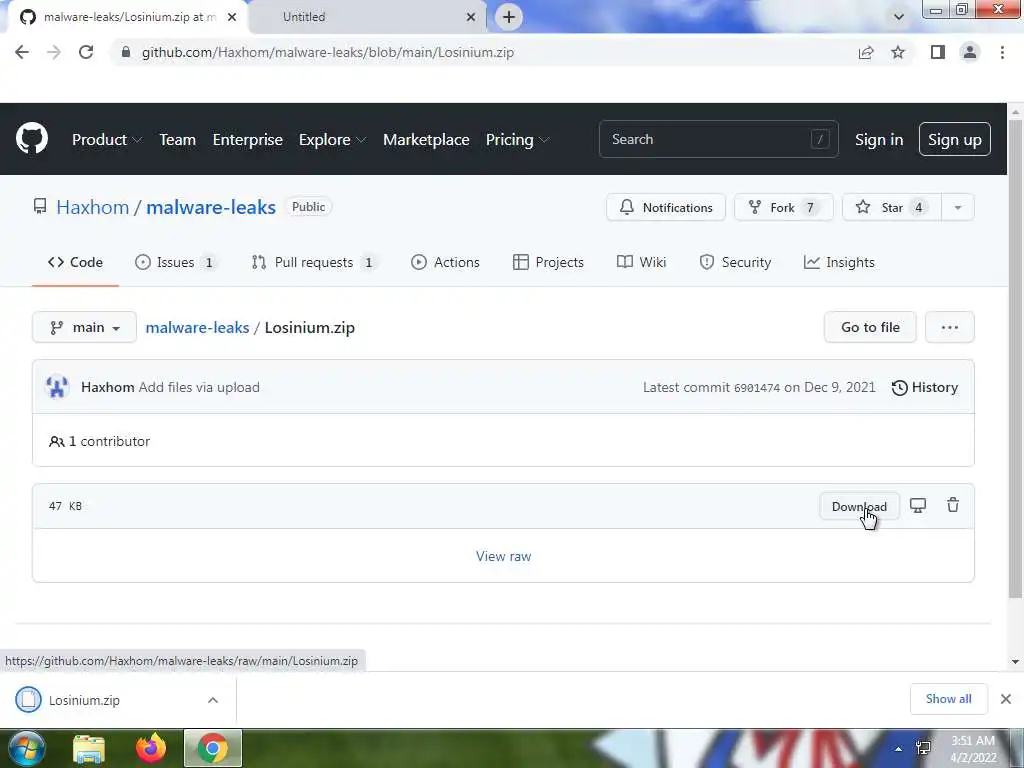Click the Haxhom avatar image

tap(57, 387)
